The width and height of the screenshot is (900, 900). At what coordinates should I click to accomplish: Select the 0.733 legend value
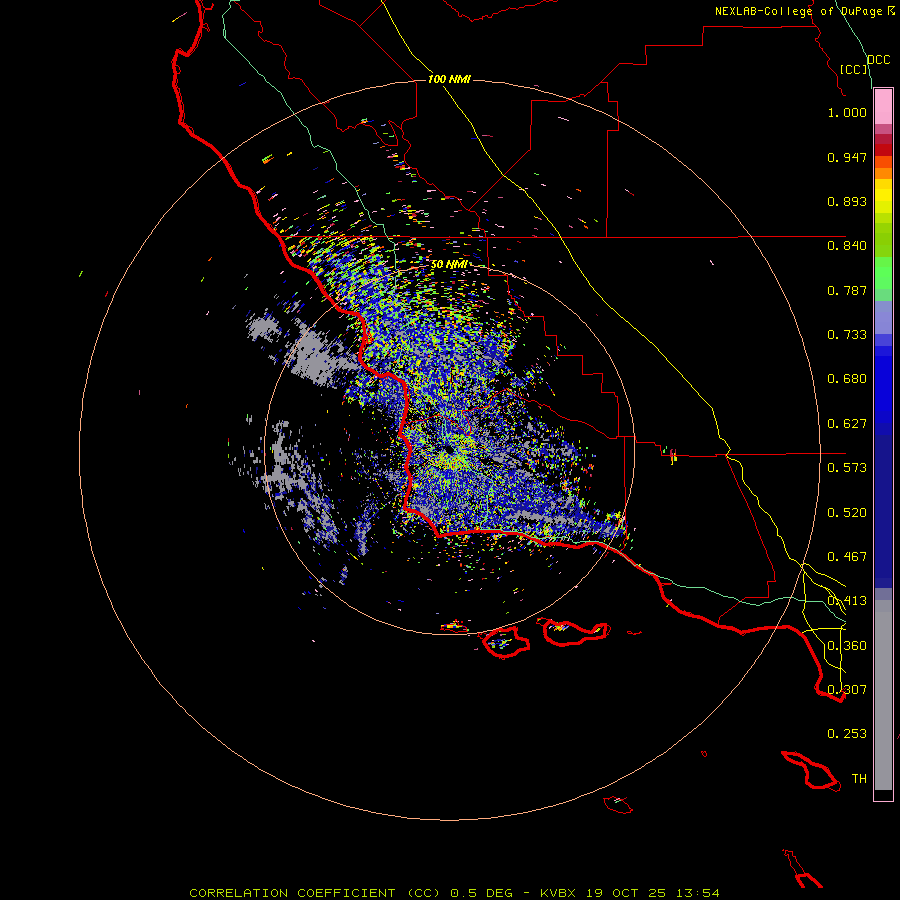847,335
